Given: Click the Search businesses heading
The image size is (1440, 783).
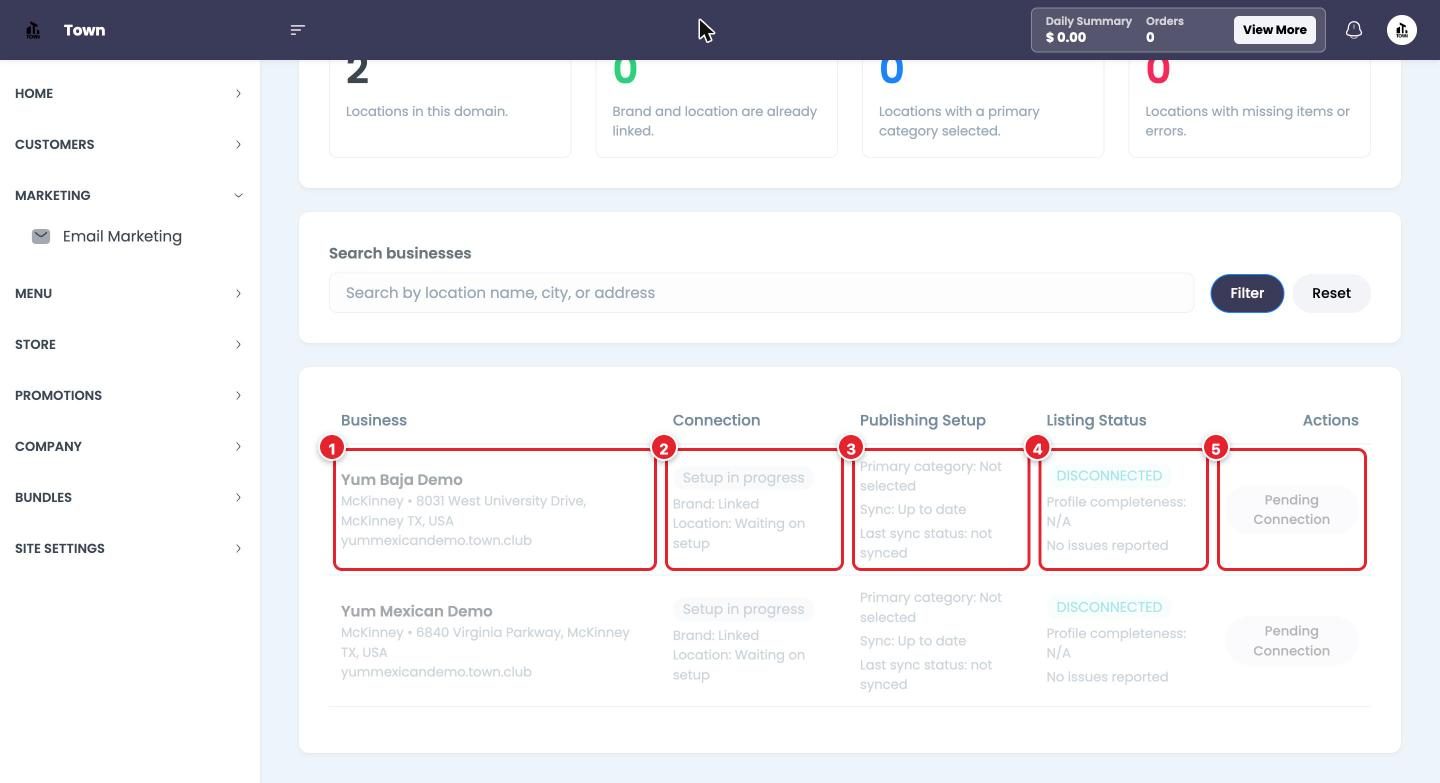Looking at the screenshot, I should pyautogui.click(x=400, y=253).
